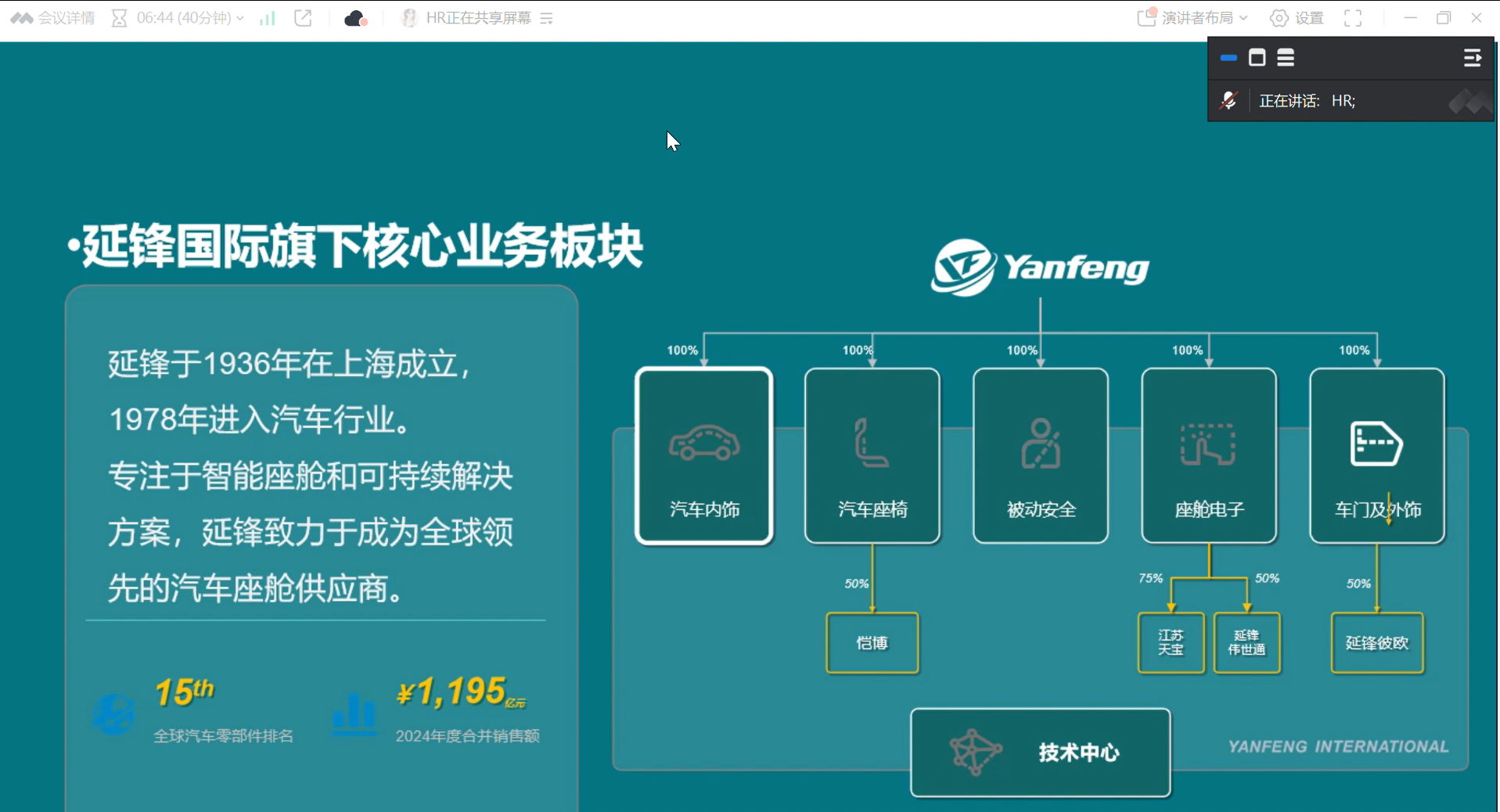
Task: Click the HR presenter avatar
Action: (x=408, y=18)
